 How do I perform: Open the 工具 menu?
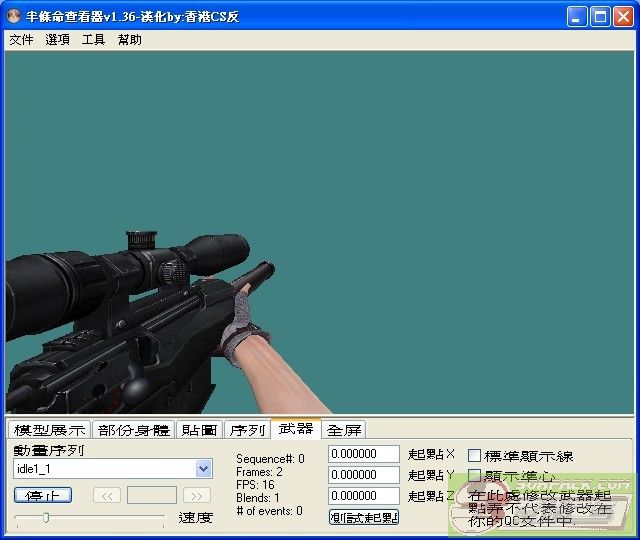coord(93,40)
